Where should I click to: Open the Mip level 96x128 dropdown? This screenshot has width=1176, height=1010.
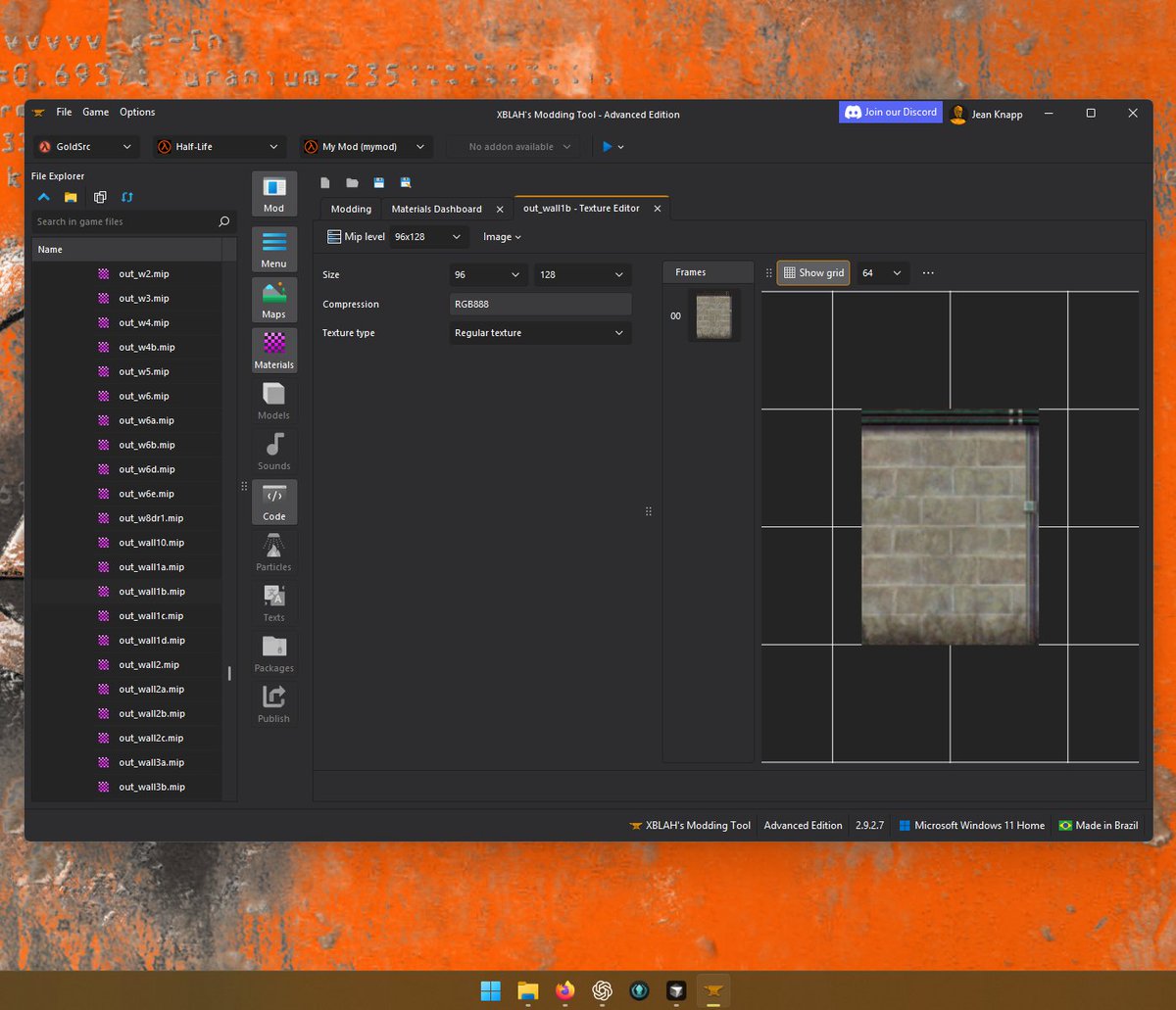429,237
